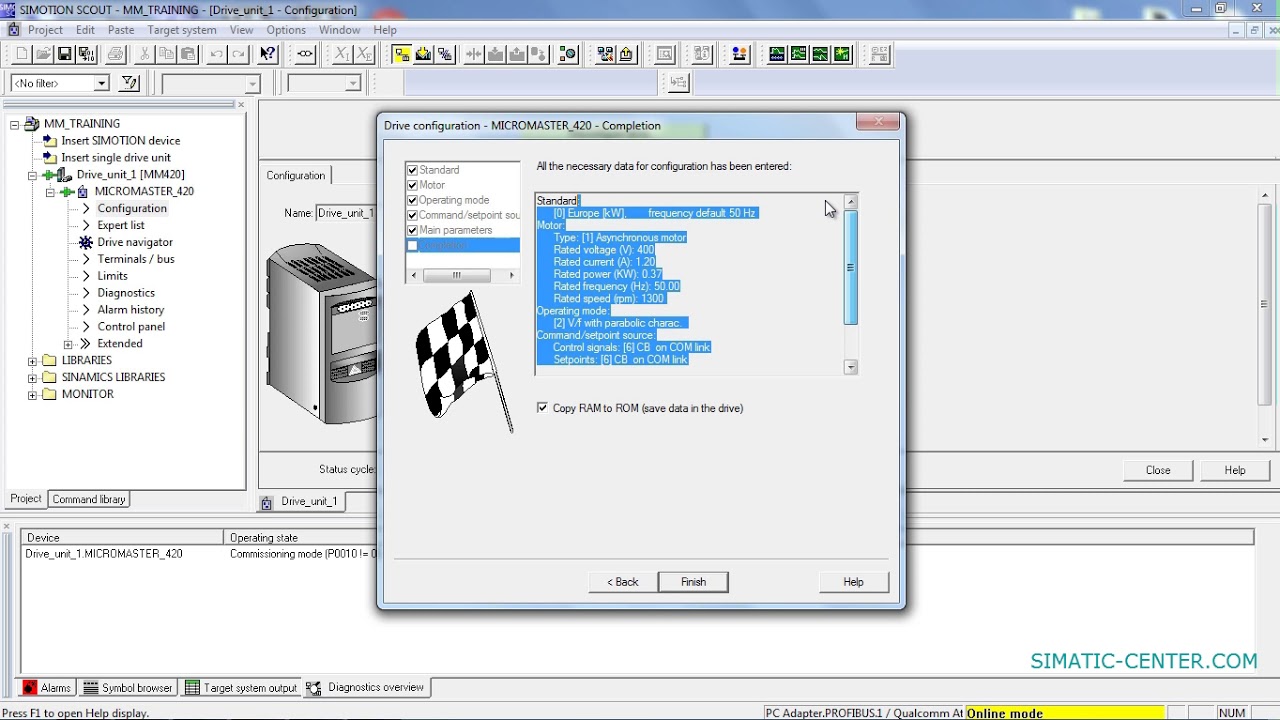Click the highlighted Completion step checkbox

pos(412,245)
